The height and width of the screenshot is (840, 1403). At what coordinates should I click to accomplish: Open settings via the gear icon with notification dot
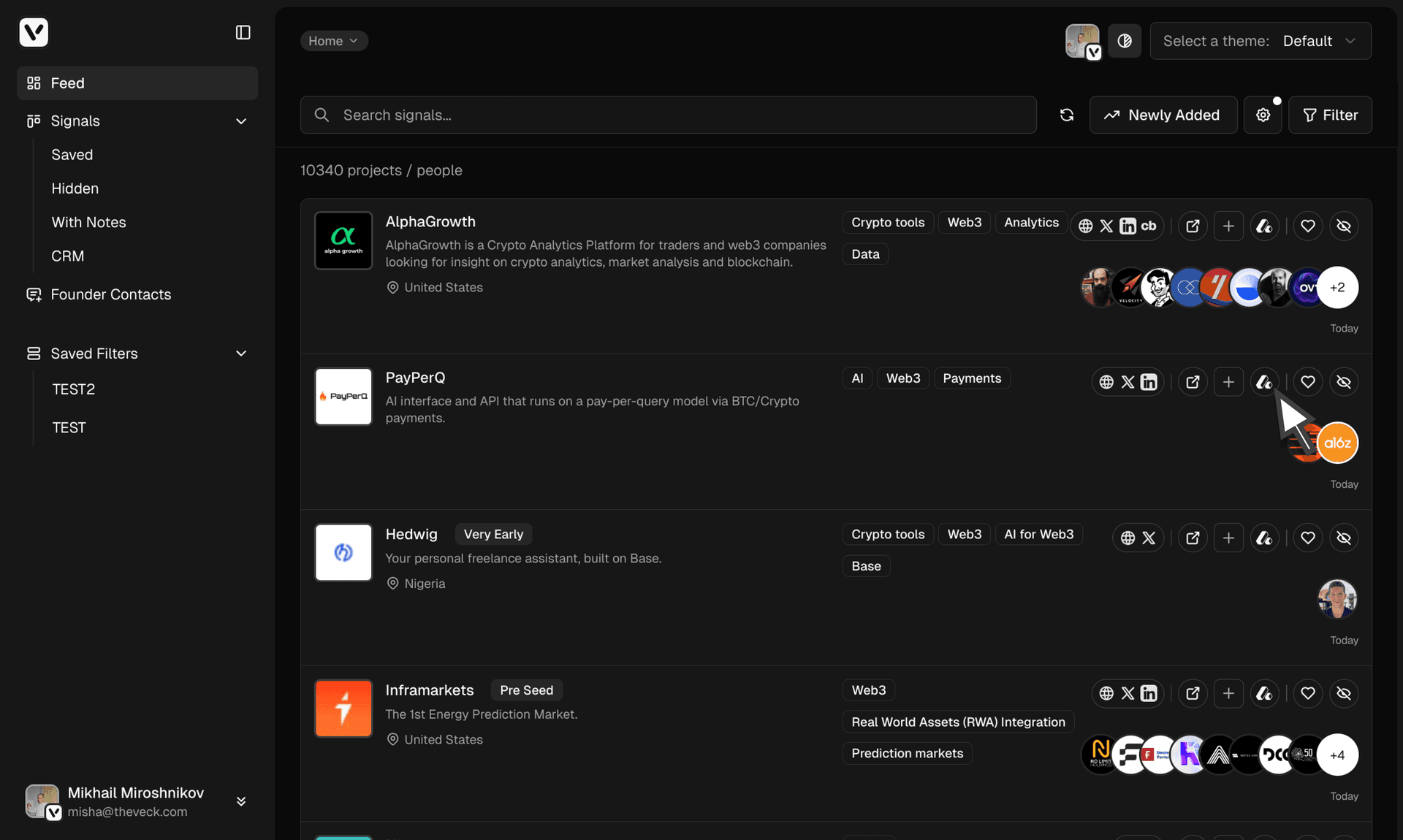1263,115
